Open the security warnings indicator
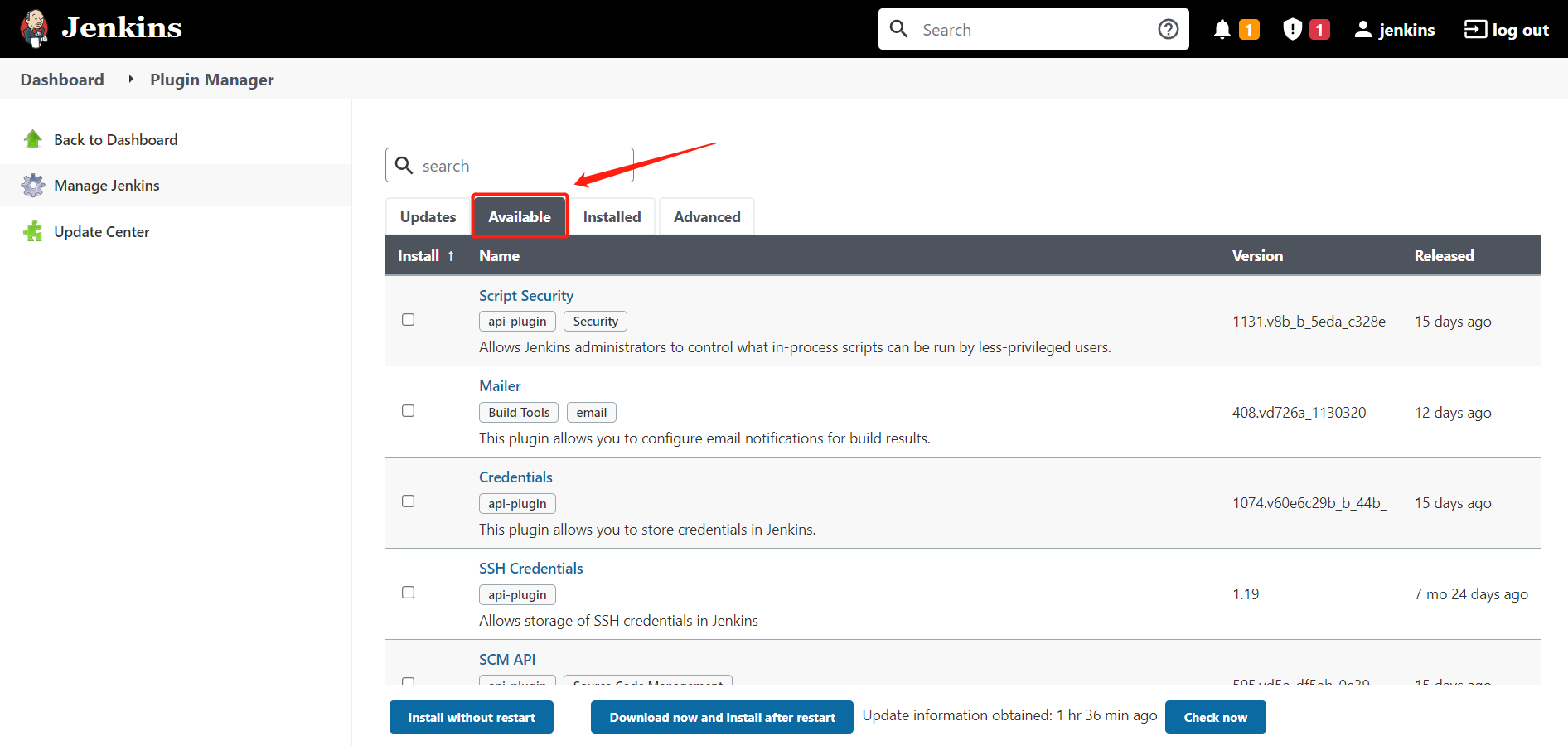The height and width of the screenshot is (746, 1568). (1291, 28)
